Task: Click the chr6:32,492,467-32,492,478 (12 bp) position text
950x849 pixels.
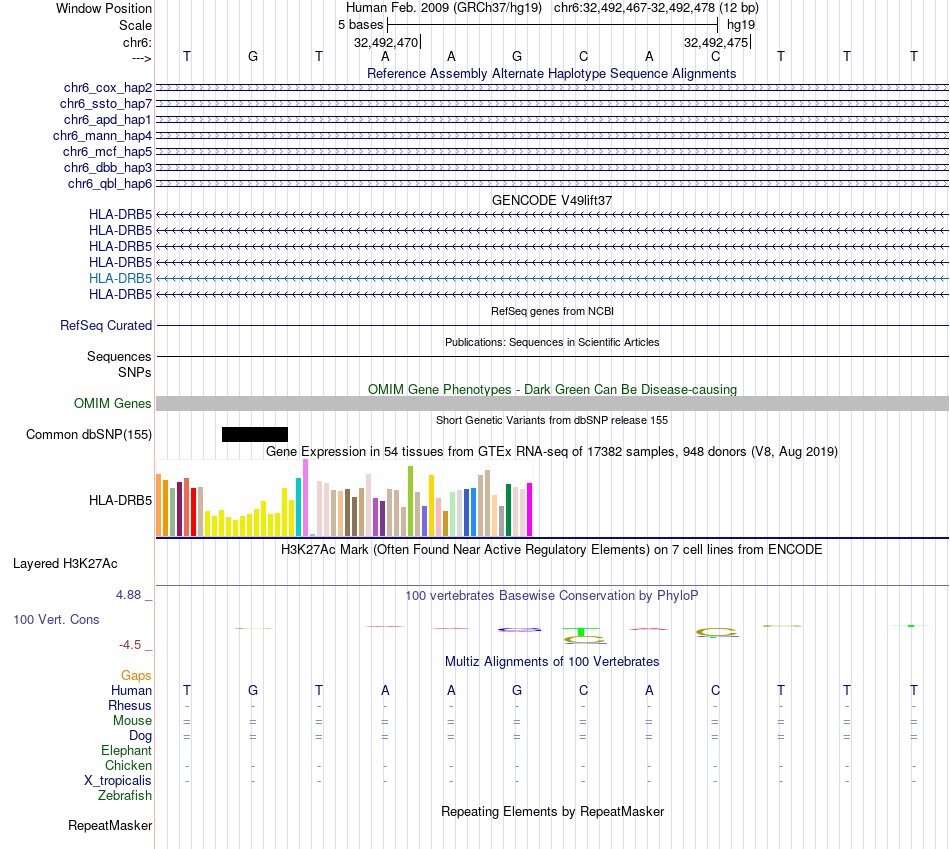Action: click(x=656, y=8)
